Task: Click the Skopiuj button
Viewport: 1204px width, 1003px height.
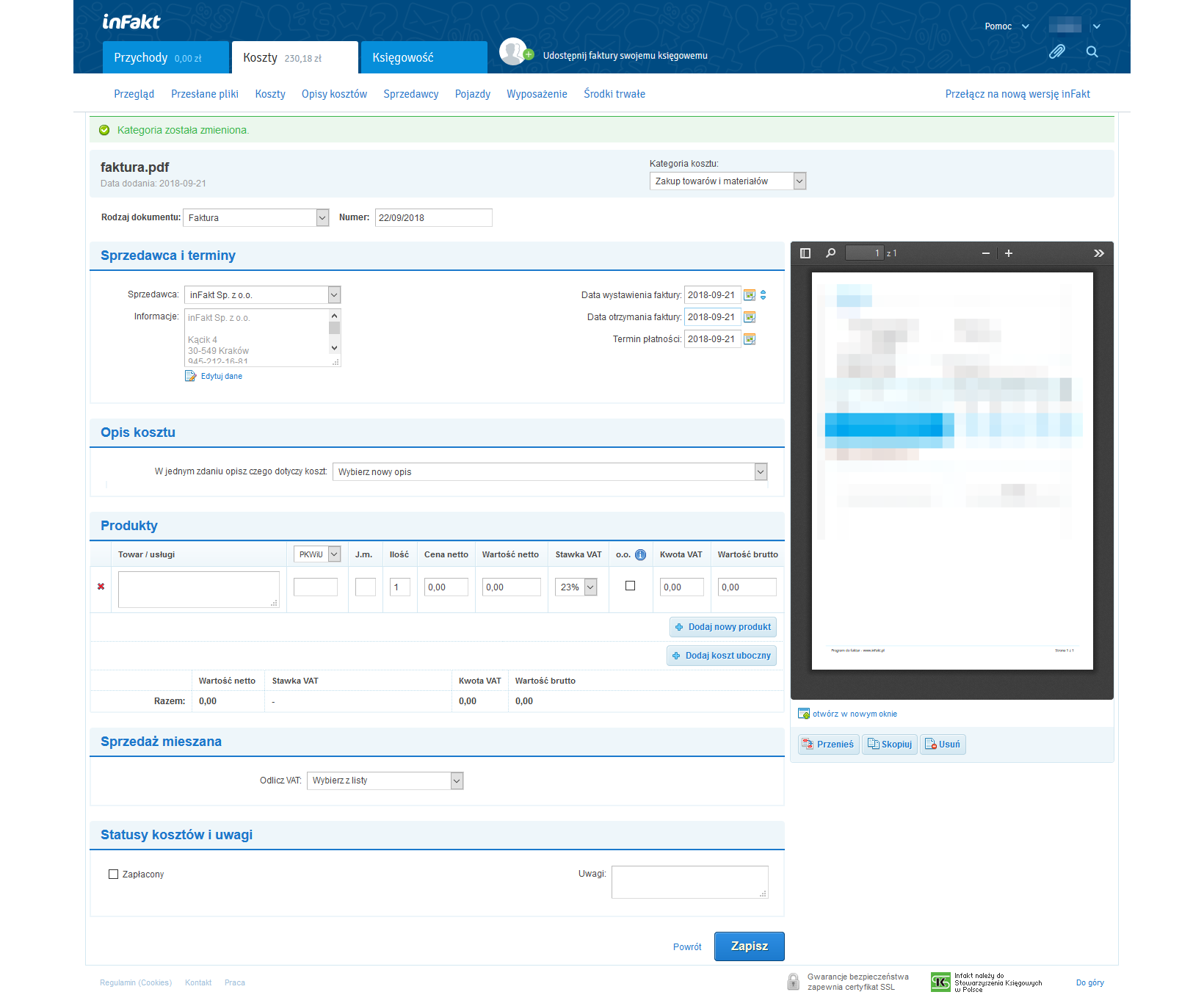Action: [x=890, y=745]
